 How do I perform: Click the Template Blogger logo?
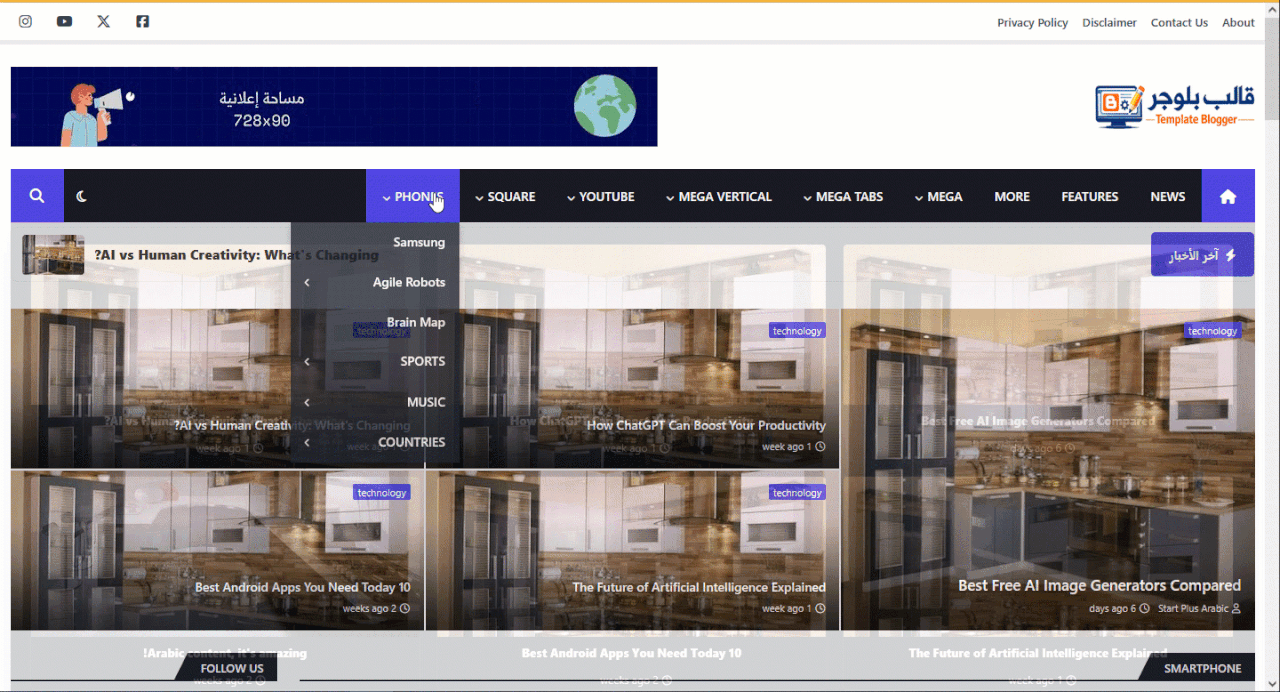pyautogui.click(x=1175, y=105)
